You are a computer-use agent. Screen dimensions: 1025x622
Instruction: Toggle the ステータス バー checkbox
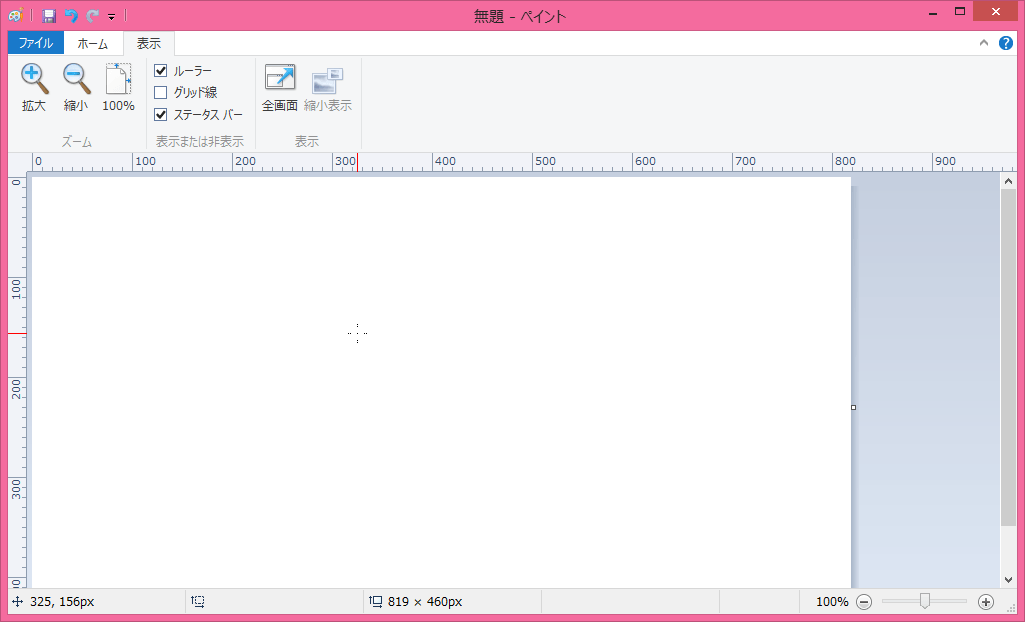(161, 115)
